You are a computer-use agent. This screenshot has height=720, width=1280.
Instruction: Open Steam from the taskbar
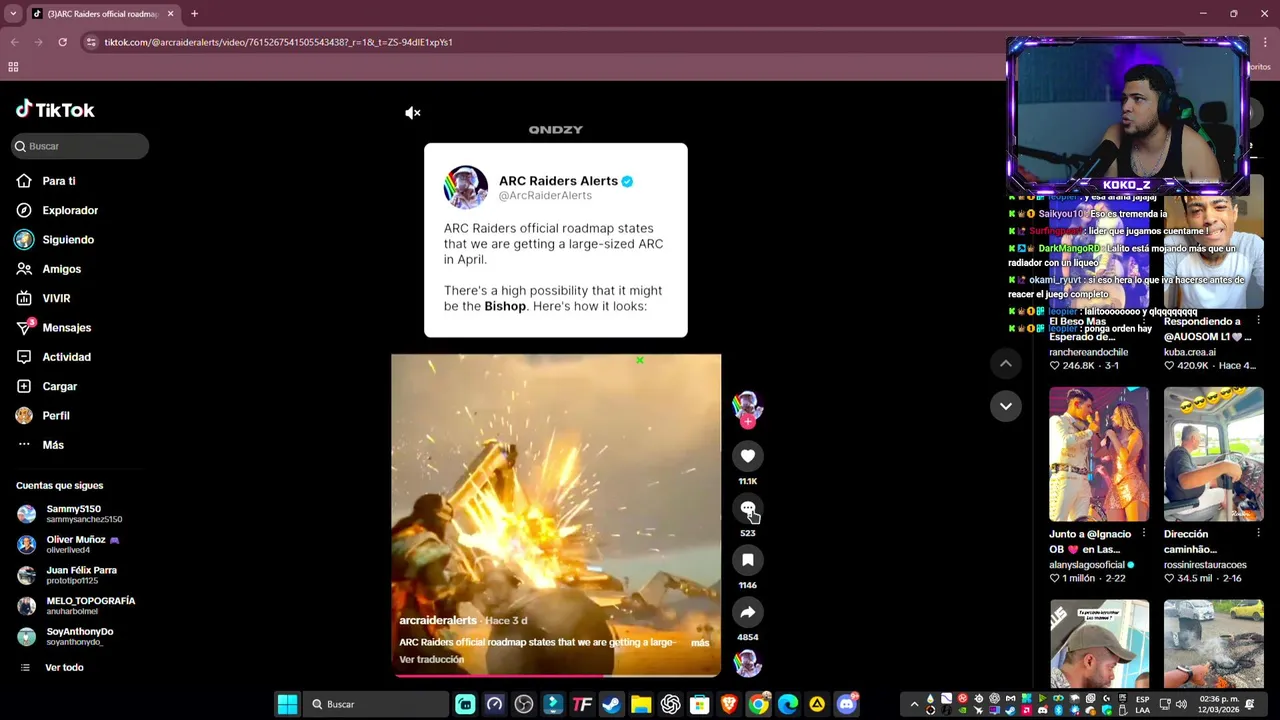point(611,704)
